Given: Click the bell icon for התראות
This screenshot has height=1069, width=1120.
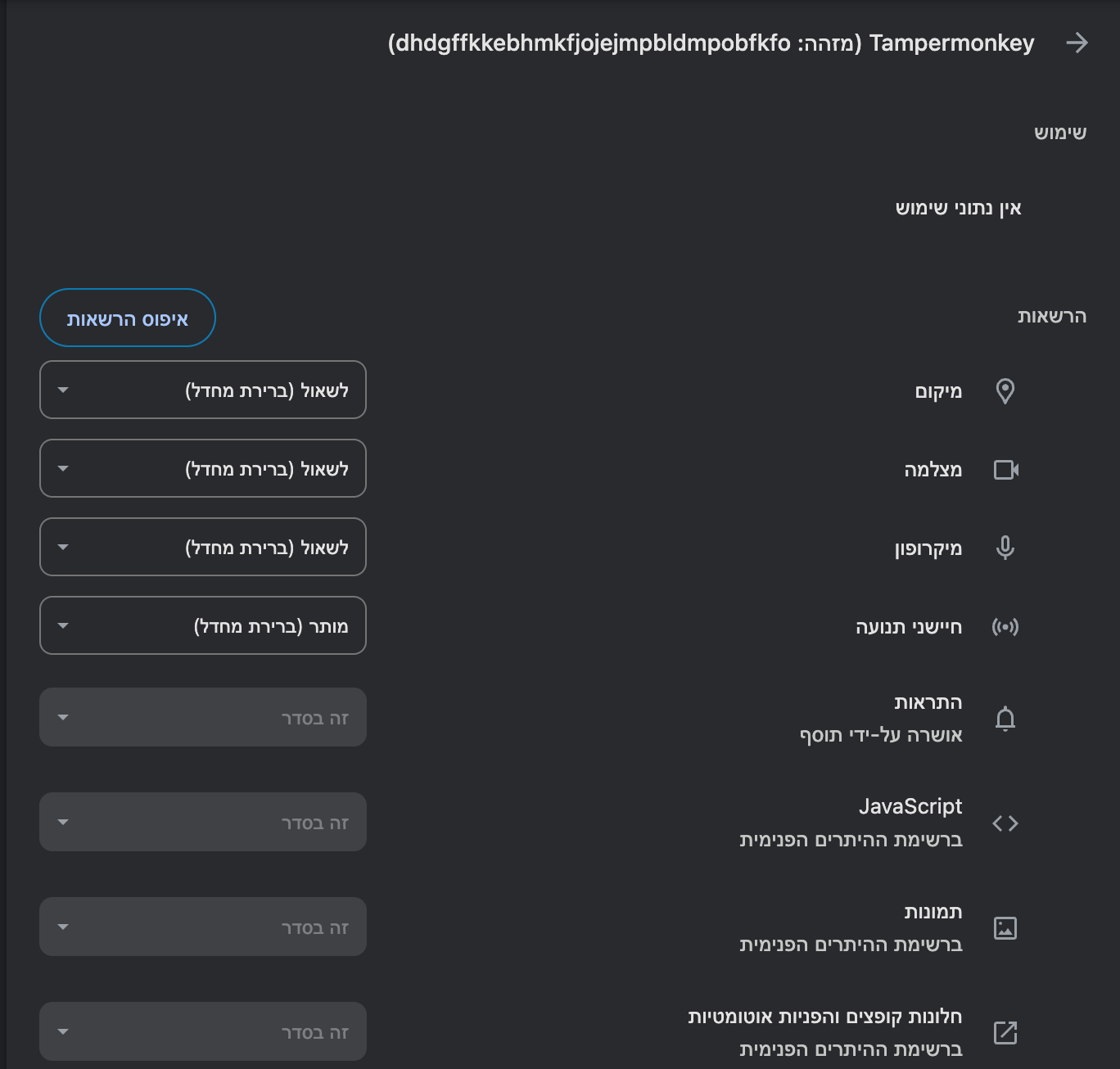Looking at the screenshot, I should pyautogui.click(x=1005, y=718).
